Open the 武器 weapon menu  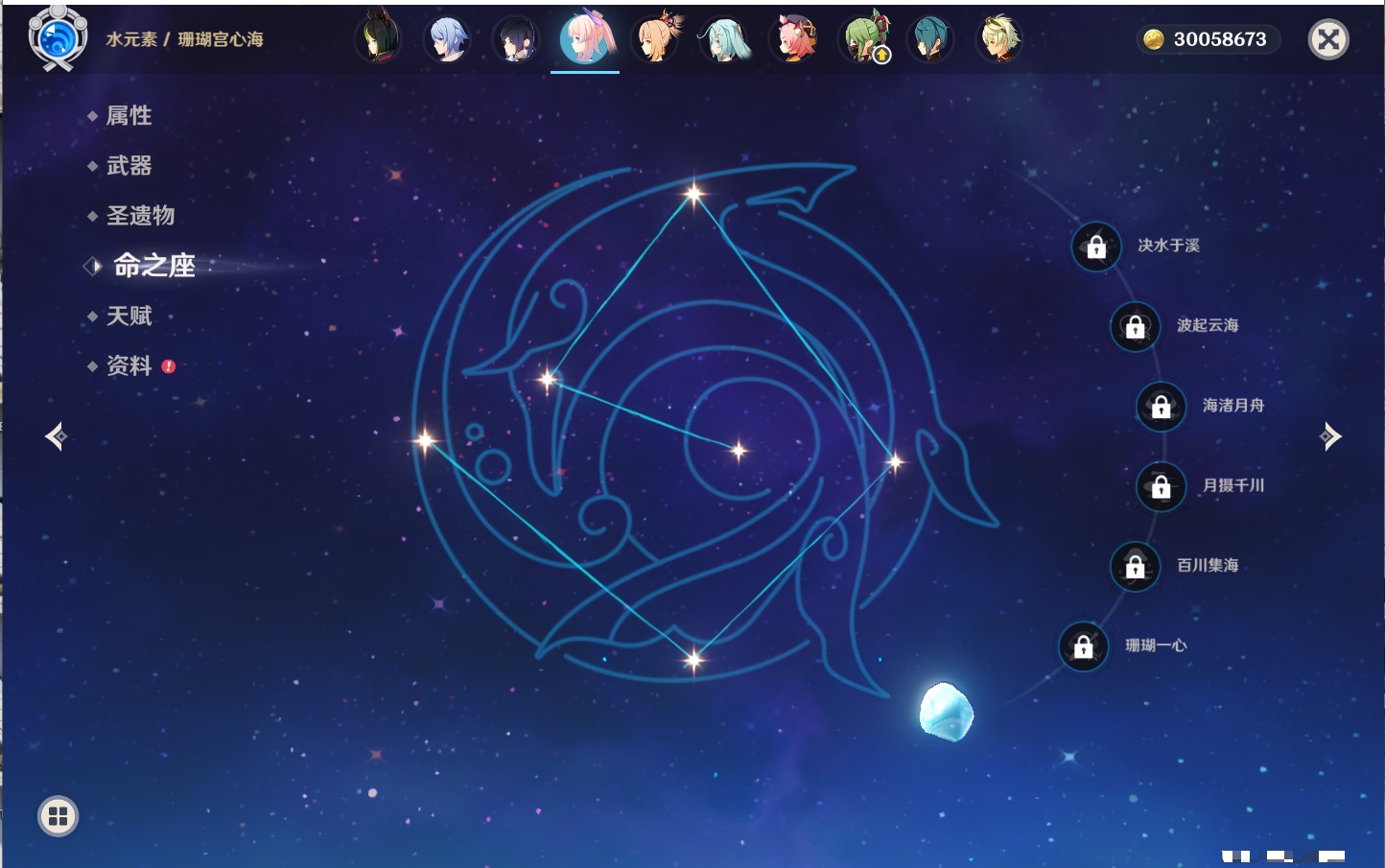[x=129, y=166]
